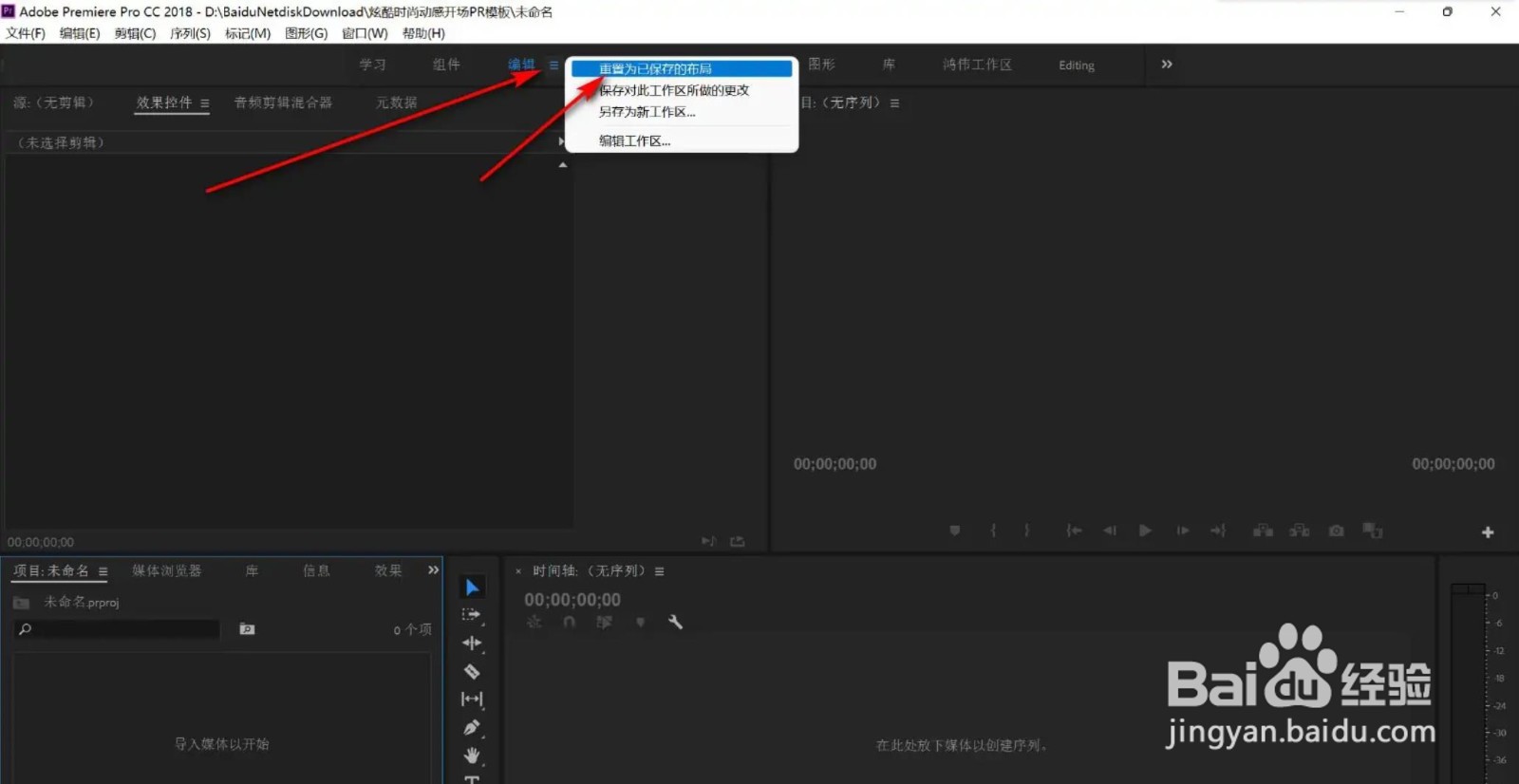Open the 图形(G) menu

[306, 33]
